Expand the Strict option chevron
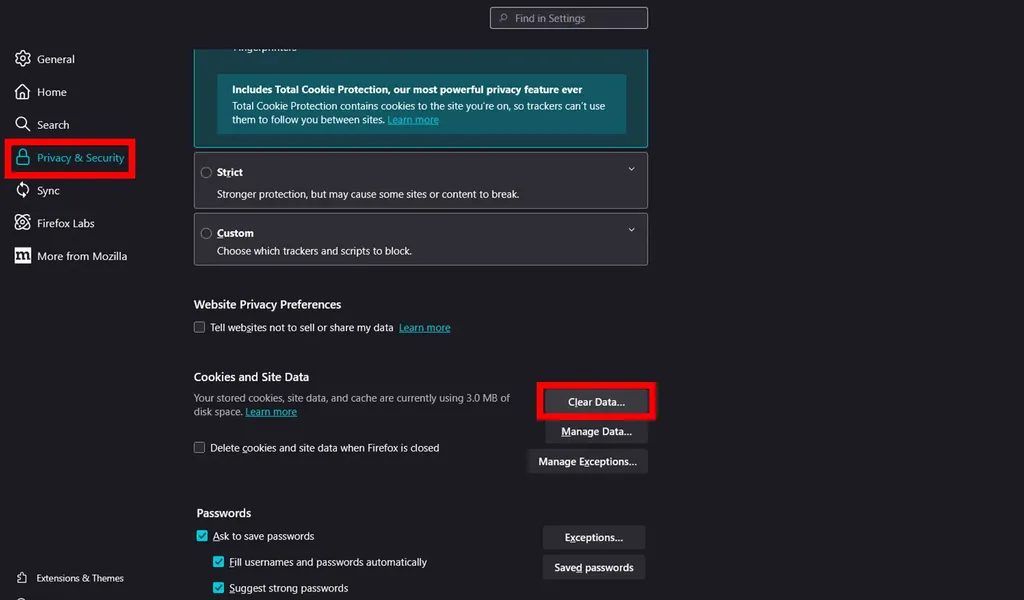 631,170
